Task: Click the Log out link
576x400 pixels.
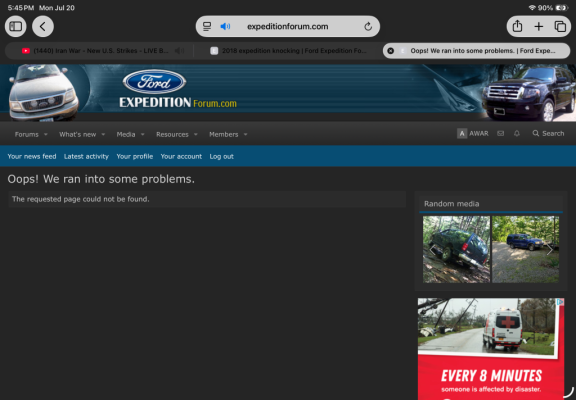Action: (222, 156)
